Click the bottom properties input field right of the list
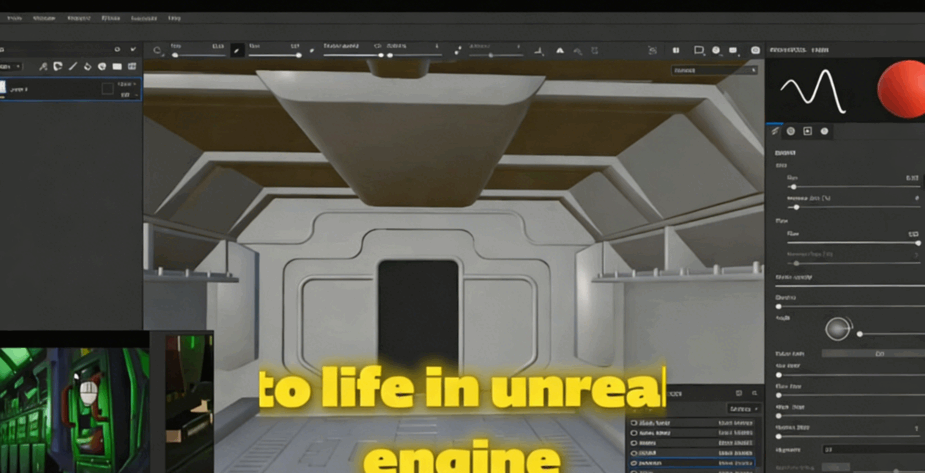Viewport: 925px width, 473px height. 873,449
